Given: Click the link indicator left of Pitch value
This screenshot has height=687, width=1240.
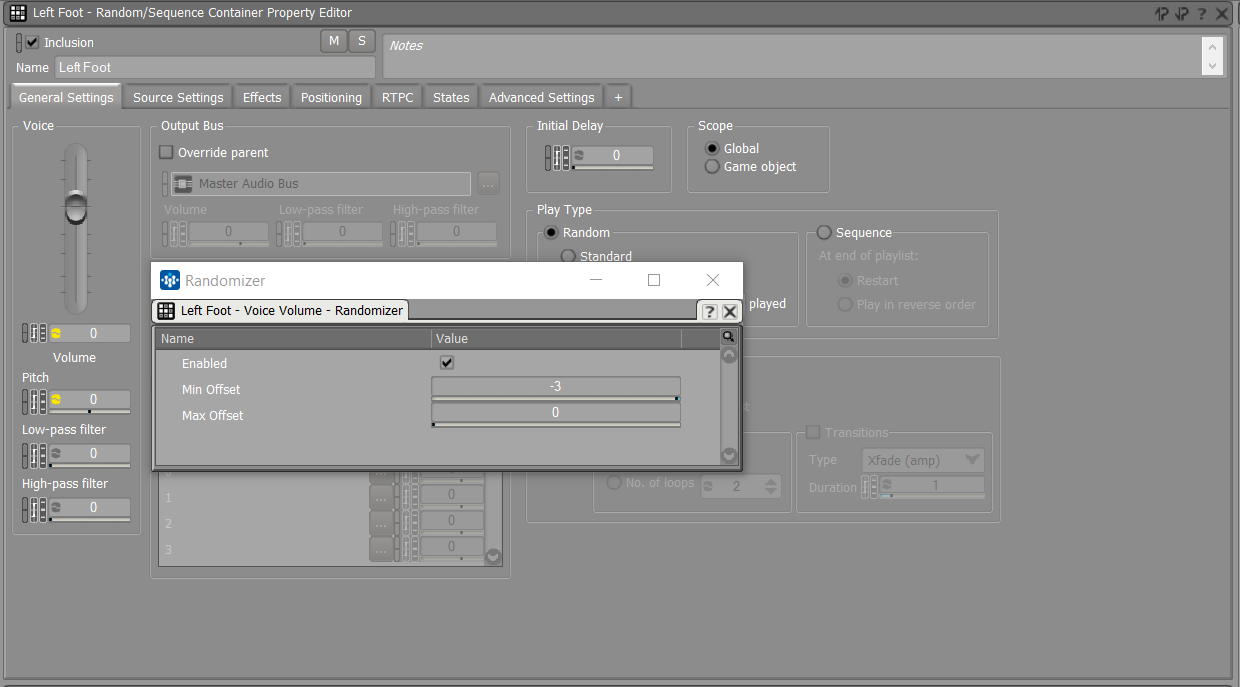Looking at the screenshot, I should tap(26, 401).
